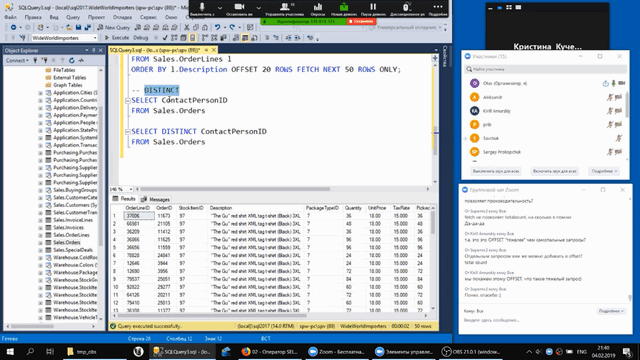Expand the Application.People tree node

40,123
